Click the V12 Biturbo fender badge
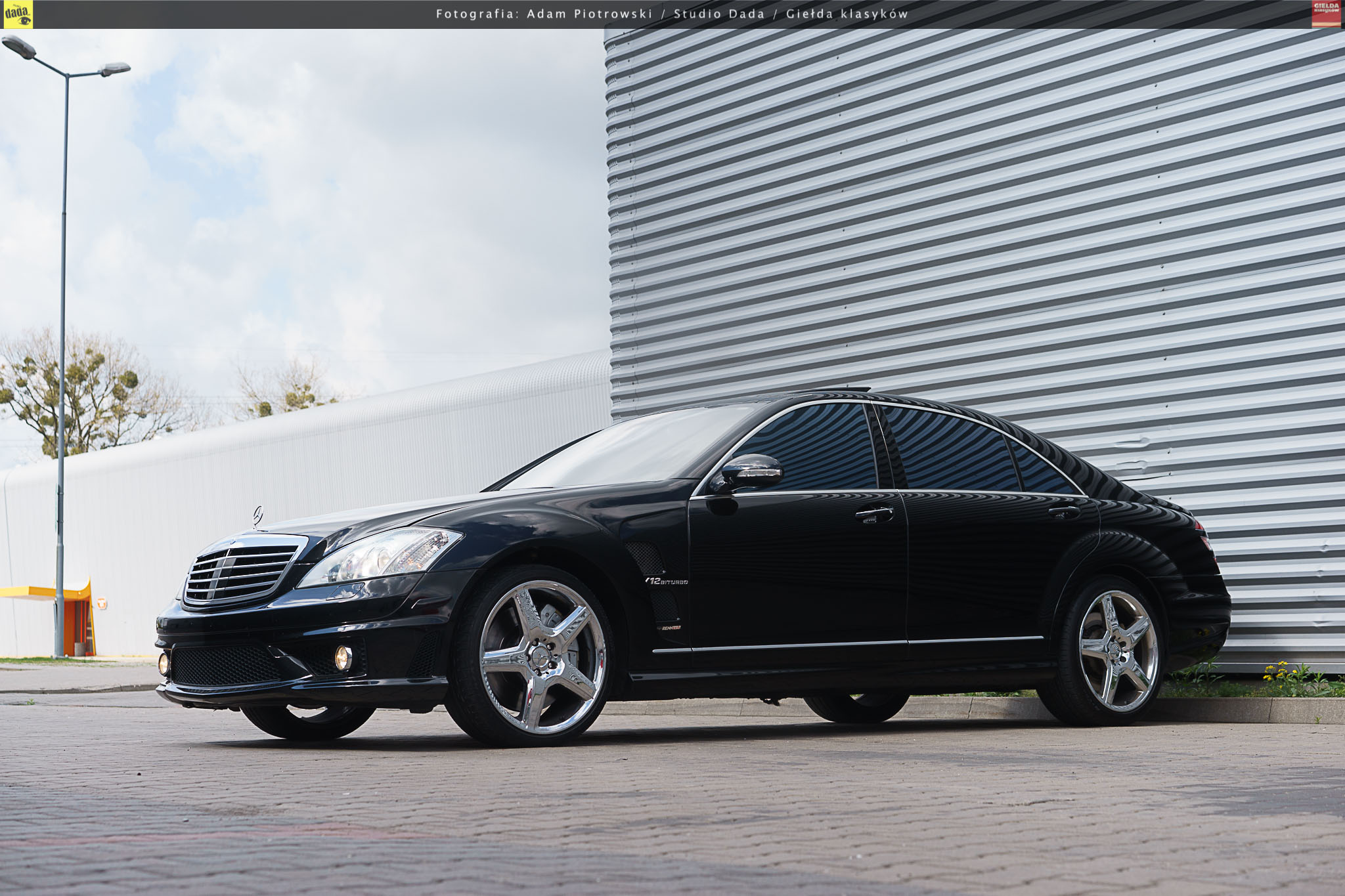The width and height of the screenshot is (1345, 896). 666,581
